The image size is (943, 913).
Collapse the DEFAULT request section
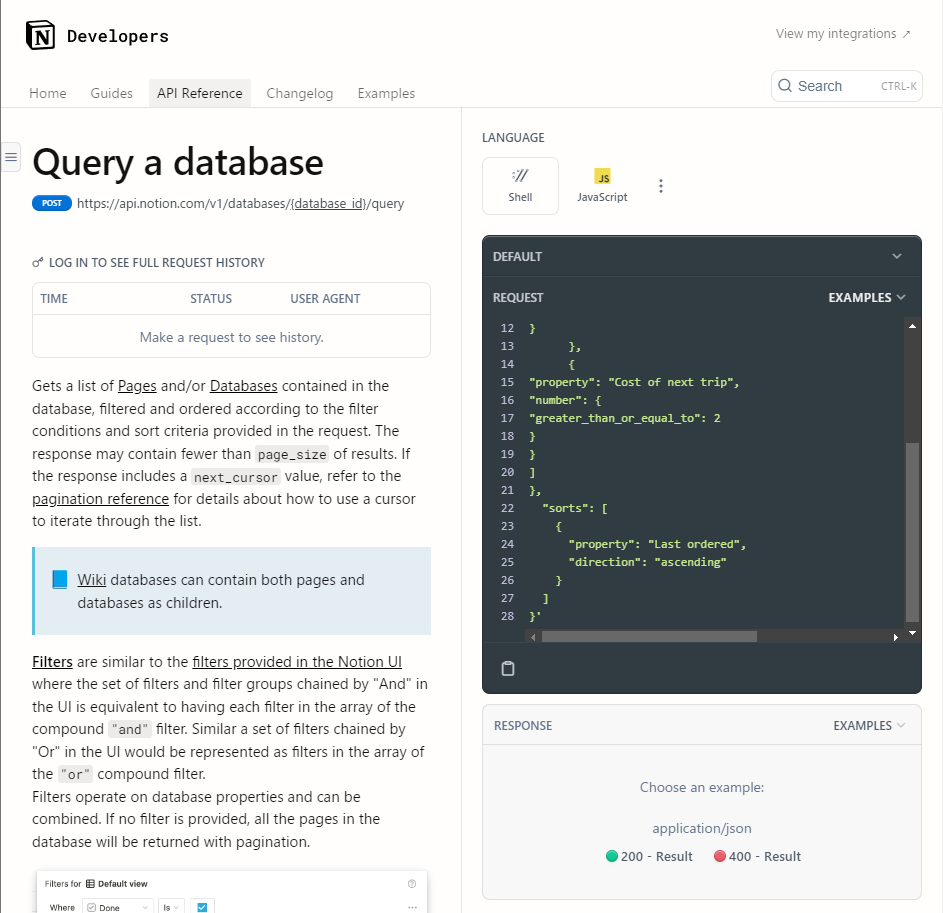coord(897,256)
